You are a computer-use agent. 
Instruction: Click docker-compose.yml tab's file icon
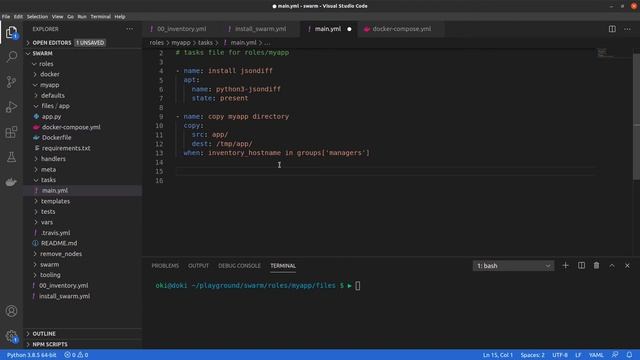pyautogui.click(x=367, y=29)
